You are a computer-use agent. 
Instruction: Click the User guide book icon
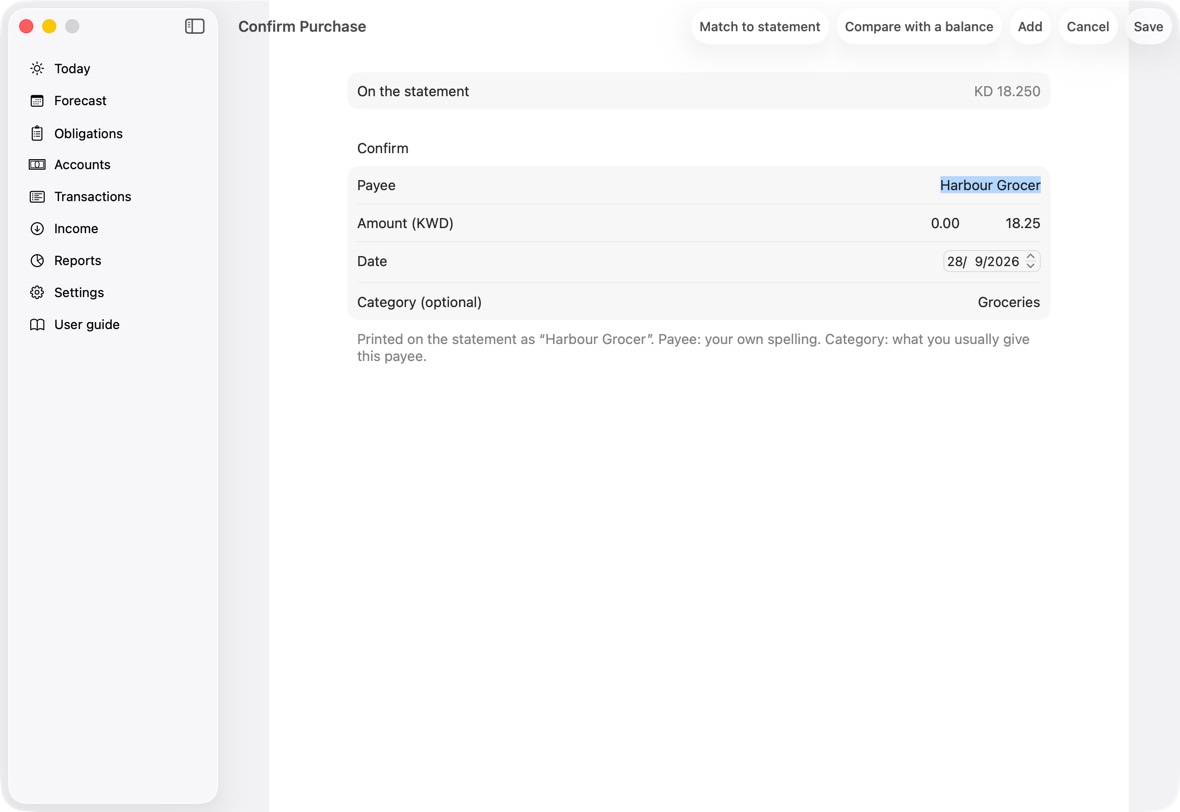point(37,324)
